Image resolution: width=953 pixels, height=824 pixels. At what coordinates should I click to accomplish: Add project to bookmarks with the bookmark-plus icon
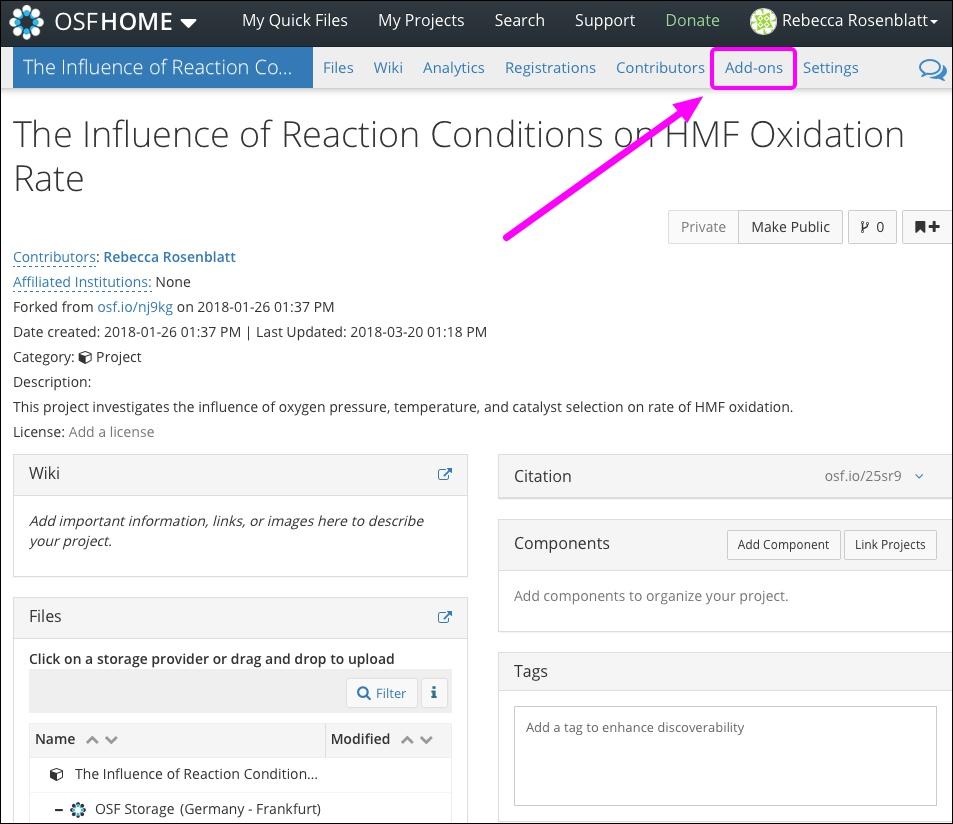pyautogui.click(x=926, y=227)
